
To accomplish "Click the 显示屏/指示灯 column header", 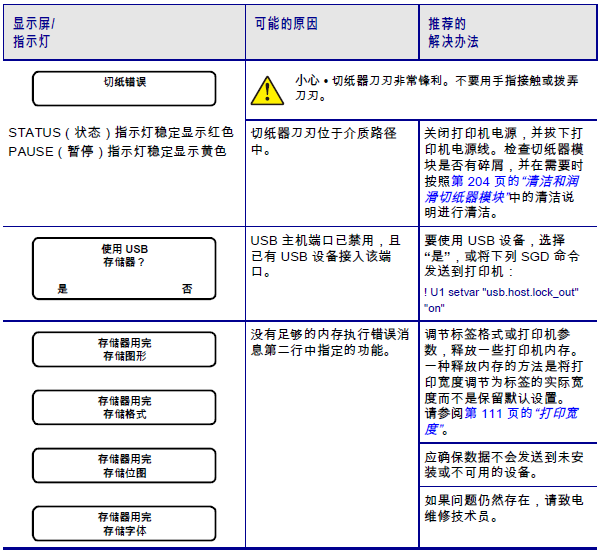I will tap(124, 33).
